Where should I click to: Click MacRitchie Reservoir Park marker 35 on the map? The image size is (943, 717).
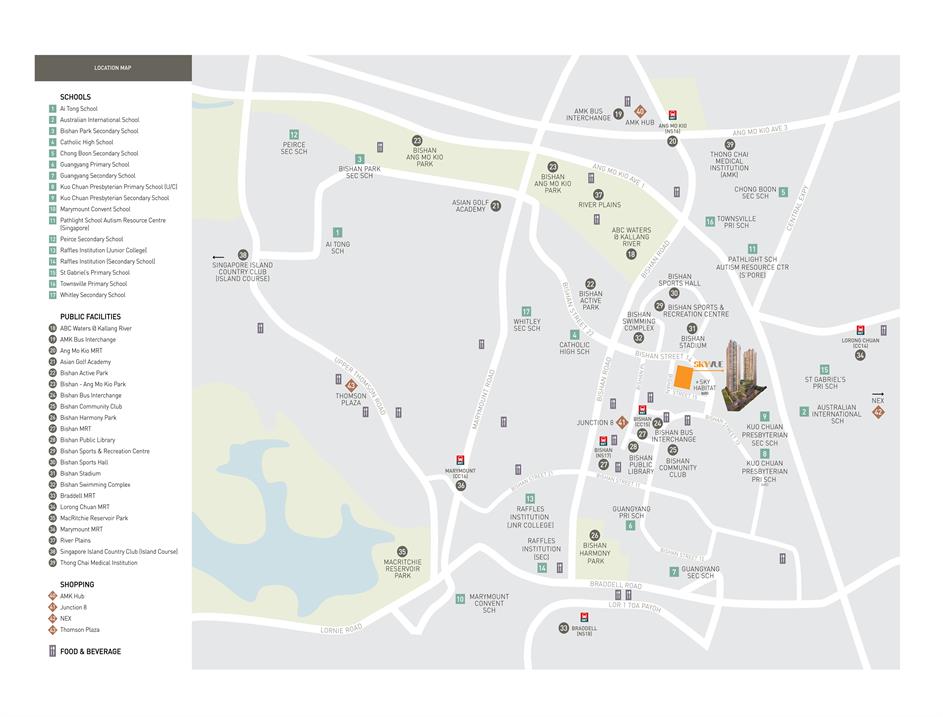coord(402,551)
